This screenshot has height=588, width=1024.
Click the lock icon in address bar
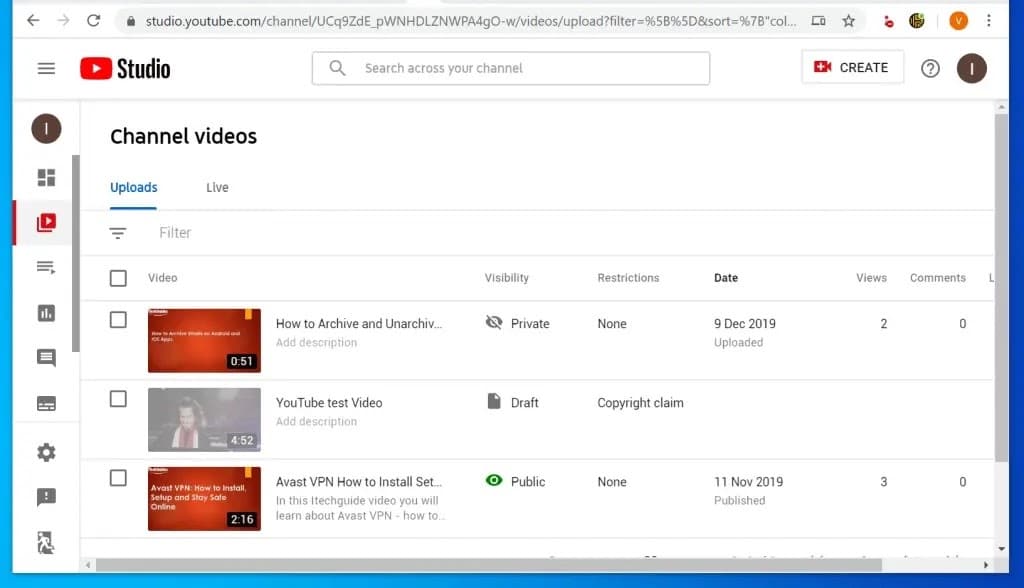[131, 22]
